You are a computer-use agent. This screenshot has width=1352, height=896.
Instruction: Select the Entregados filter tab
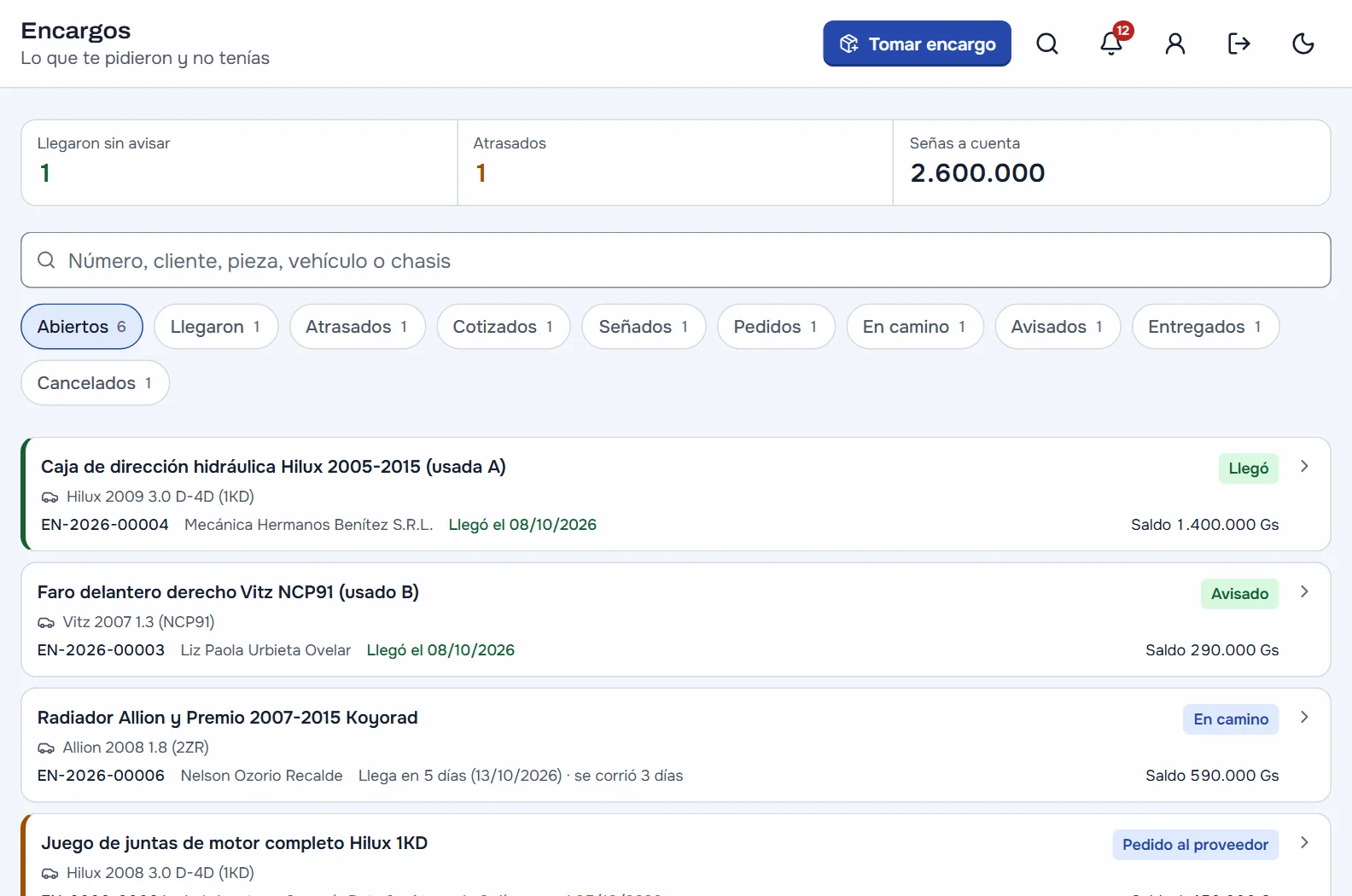point(1205,327)
